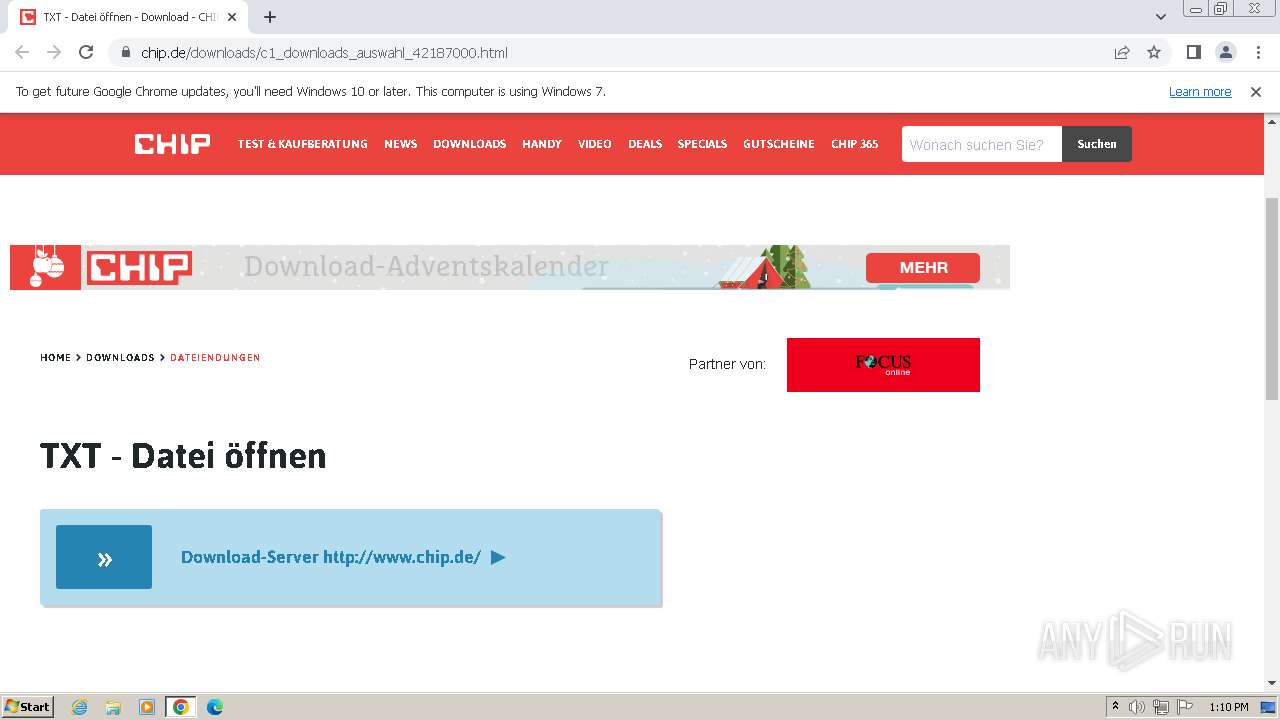
Task: Open Windows Media Player from the taskbar
Action: click(147, 707)
